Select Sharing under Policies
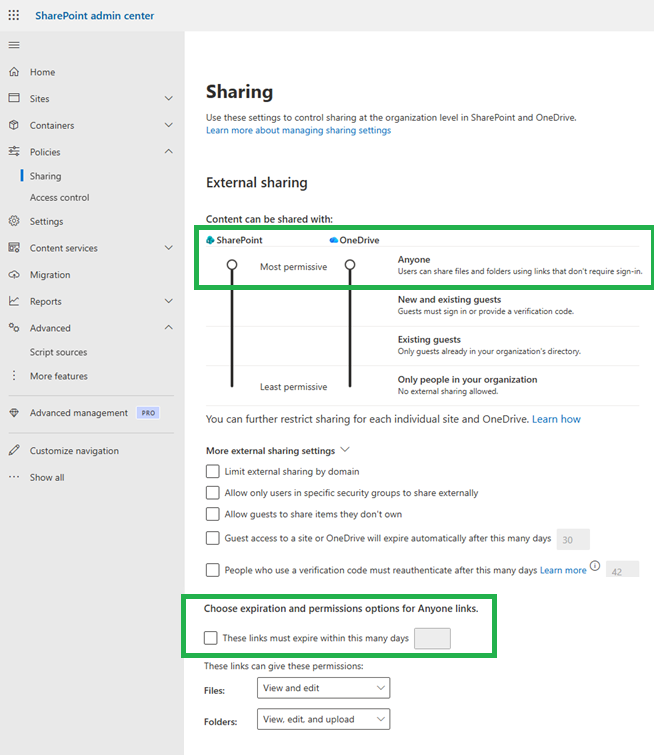This screenshot has width=654, height=755. 45,176
